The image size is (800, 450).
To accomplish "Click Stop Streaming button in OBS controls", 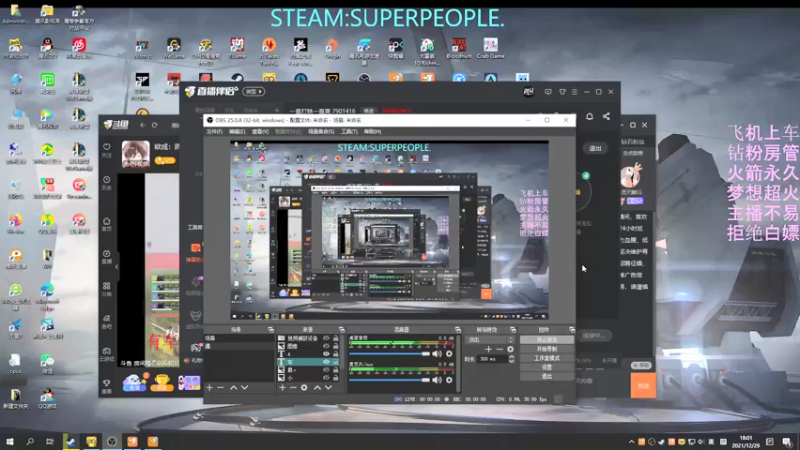I will pyautogui.click(x=546, y=340).
